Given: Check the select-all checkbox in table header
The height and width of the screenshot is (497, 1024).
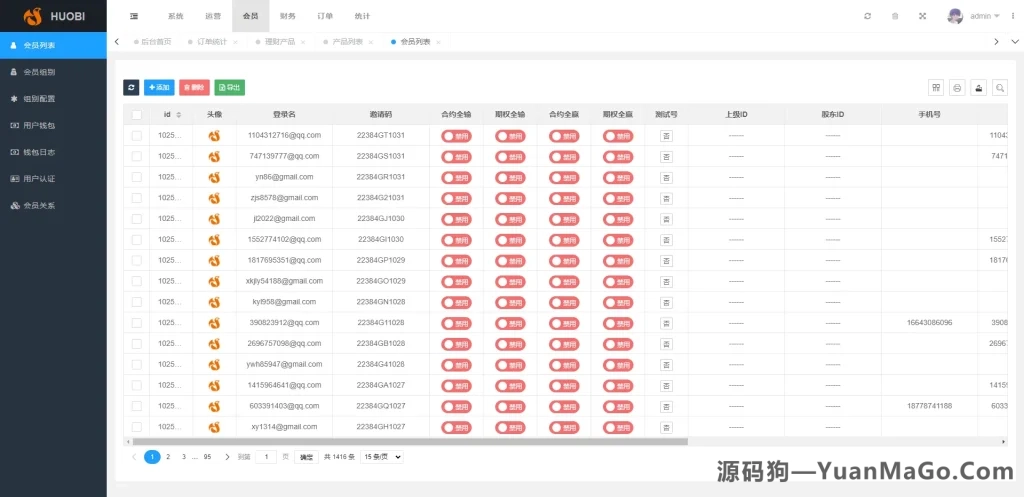Looking at the screenshot, I should pyautogui.click(x=136, y=115).
